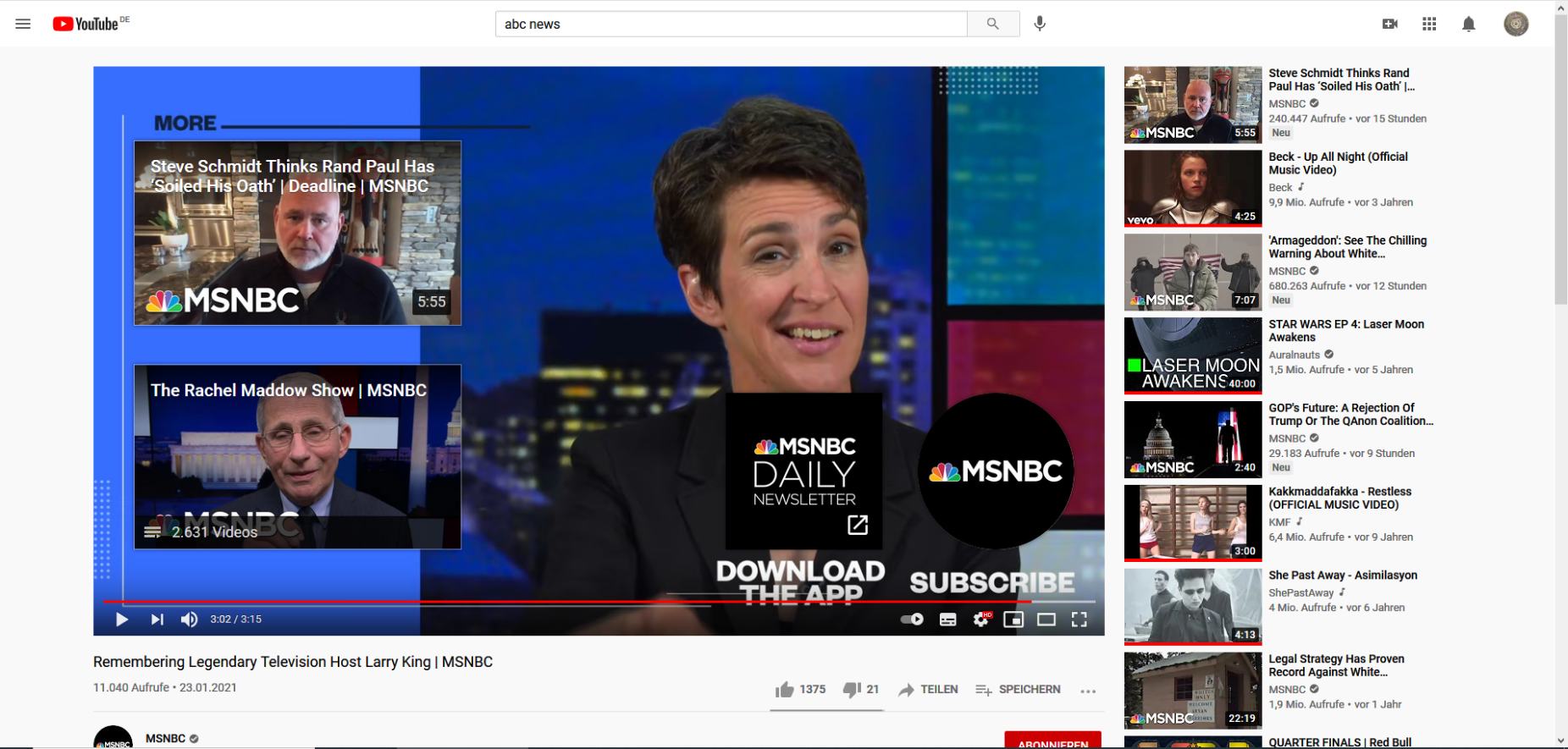
Task: Play the video with play button
Action: (122, 620)
